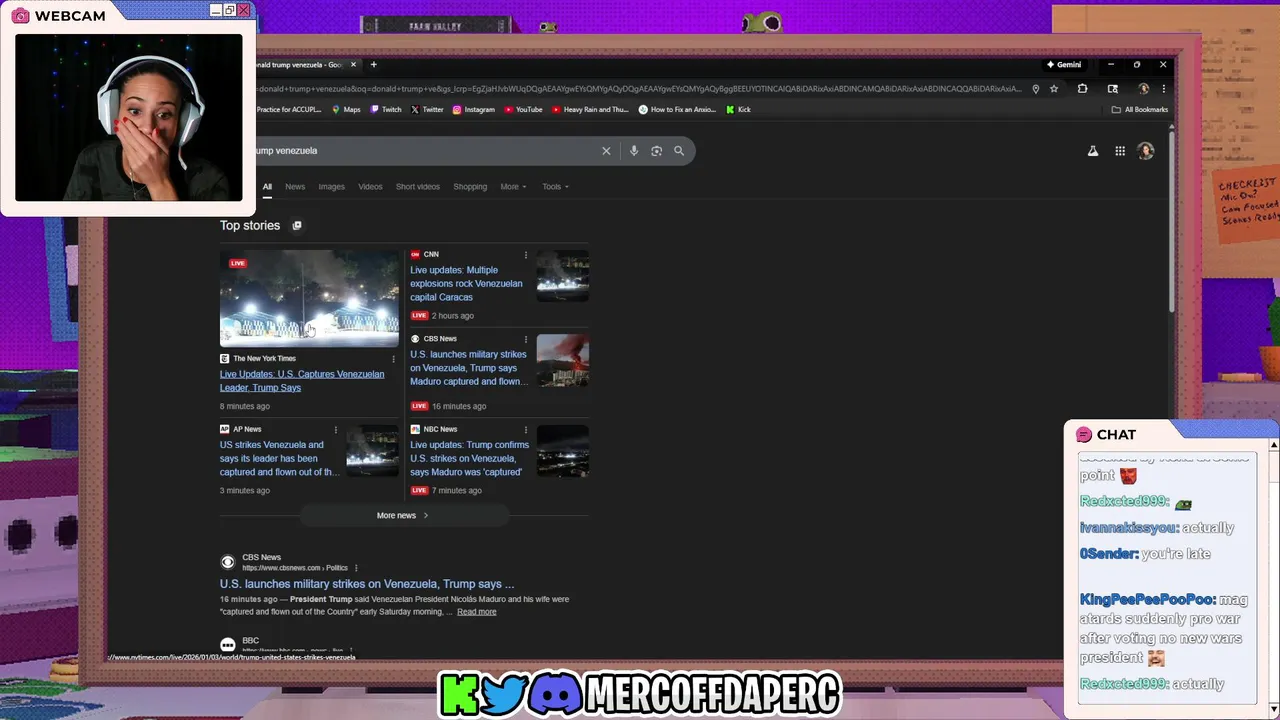
Task: Switch to the News tab
Action: (x=295, y=187)
